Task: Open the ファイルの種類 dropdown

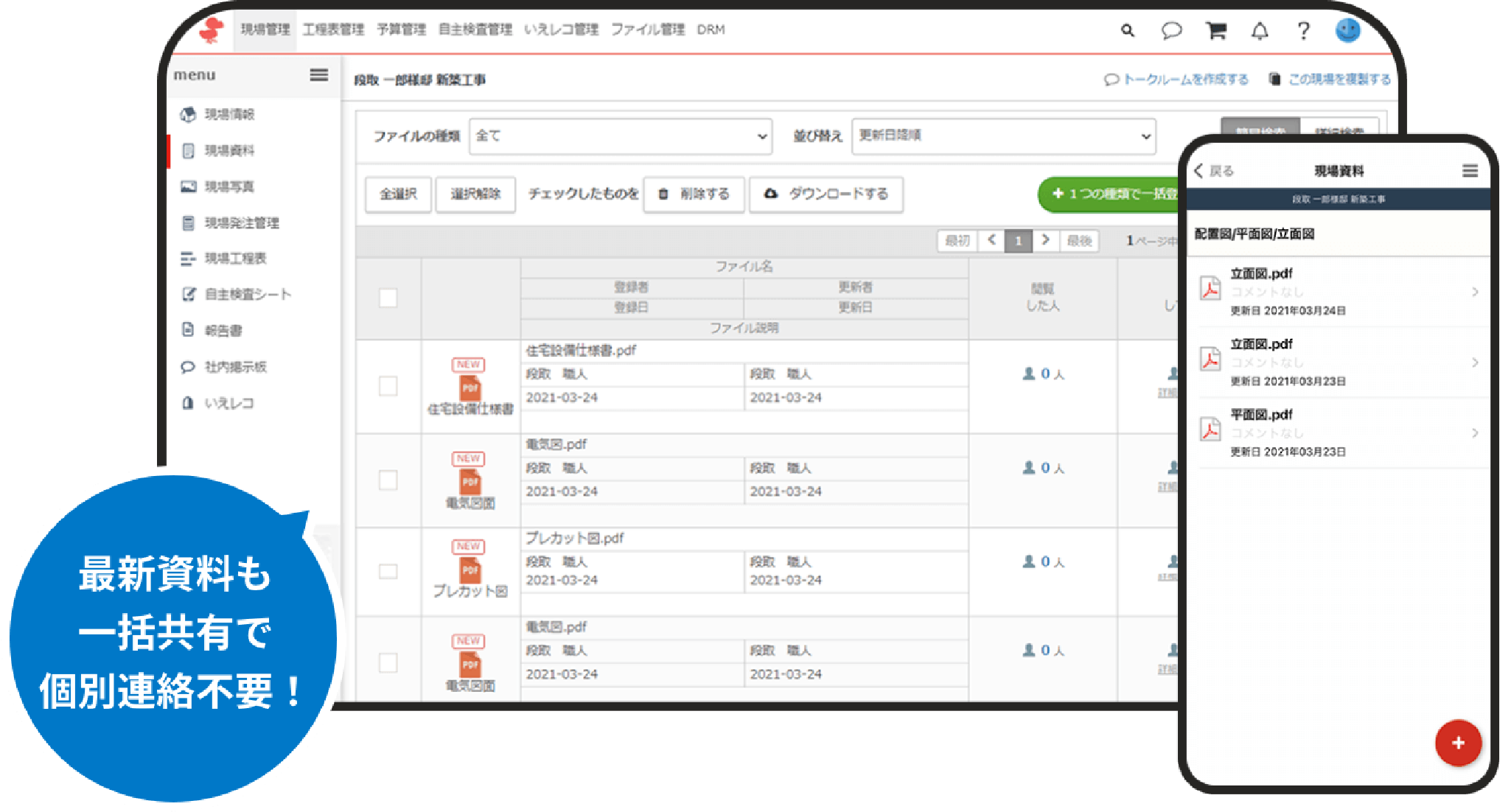Action: click(x=620, y=136)
